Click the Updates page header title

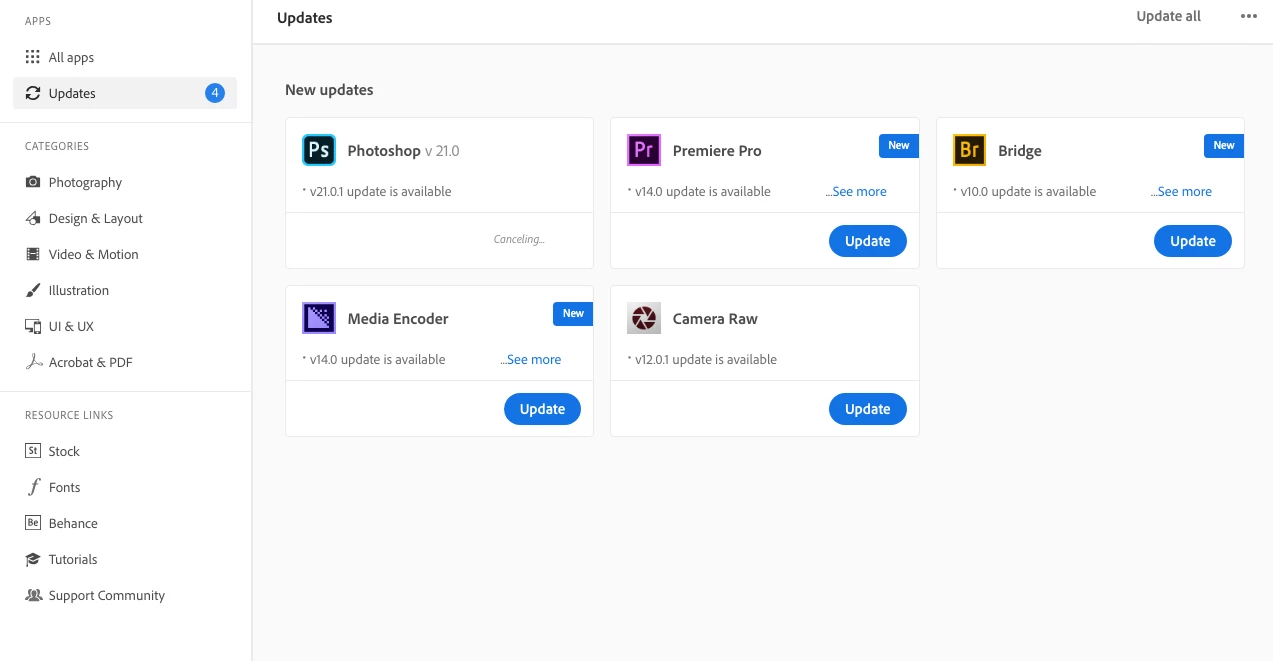pos(305,18)
